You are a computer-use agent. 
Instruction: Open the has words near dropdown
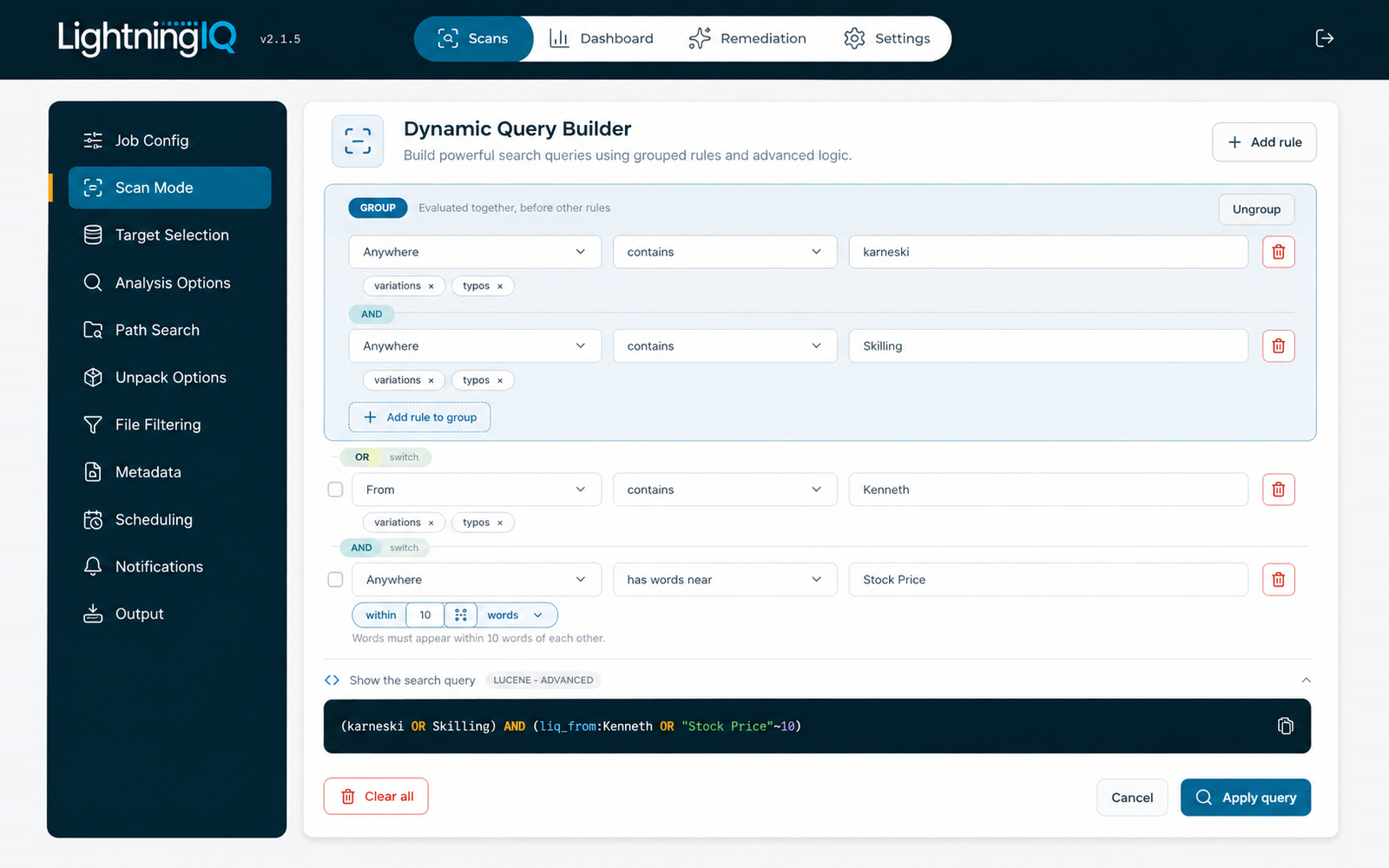click(x=725, y=580)
